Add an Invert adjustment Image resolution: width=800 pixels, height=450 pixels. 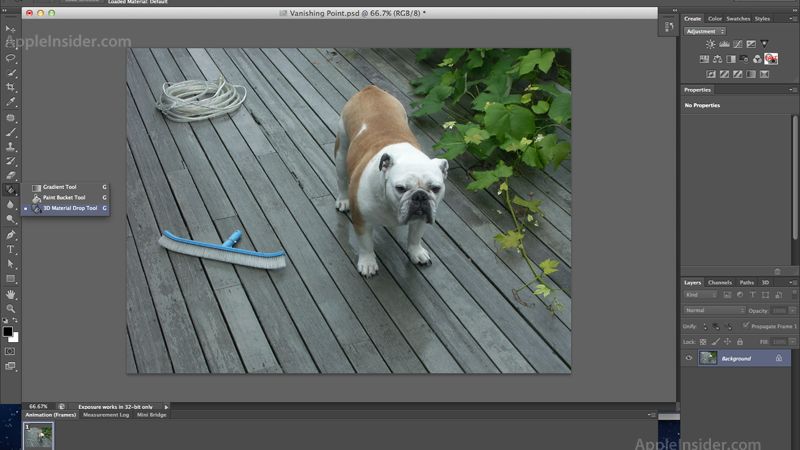click(711, 74)
